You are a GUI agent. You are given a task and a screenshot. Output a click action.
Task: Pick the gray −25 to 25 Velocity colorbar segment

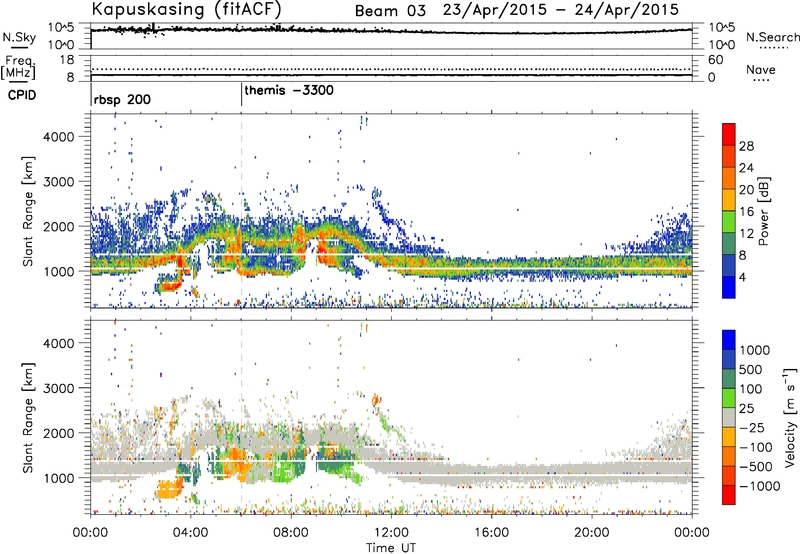729,418
